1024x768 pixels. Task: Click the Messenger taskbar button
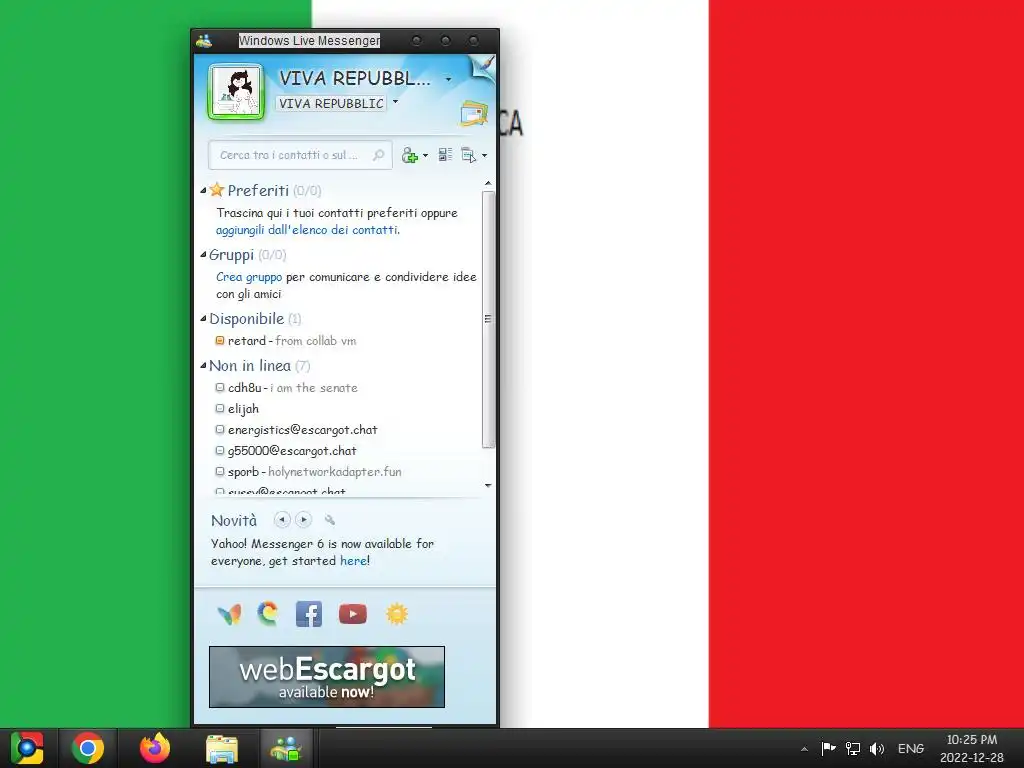click(x=286, y=748)
